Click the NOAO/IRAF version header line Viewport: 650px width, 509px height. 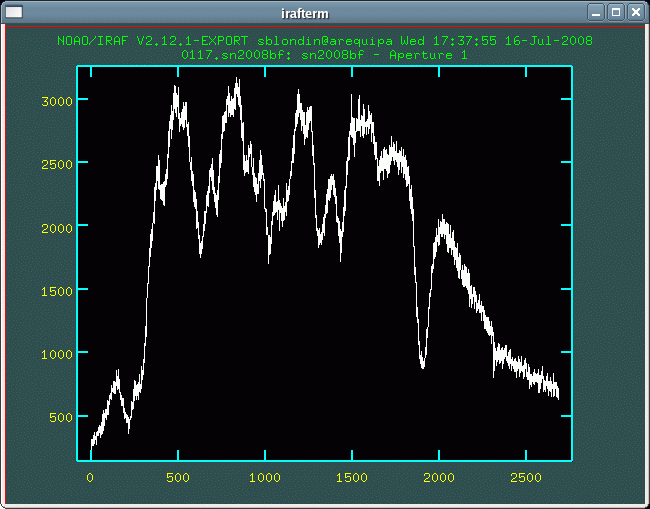coord(324,41)
